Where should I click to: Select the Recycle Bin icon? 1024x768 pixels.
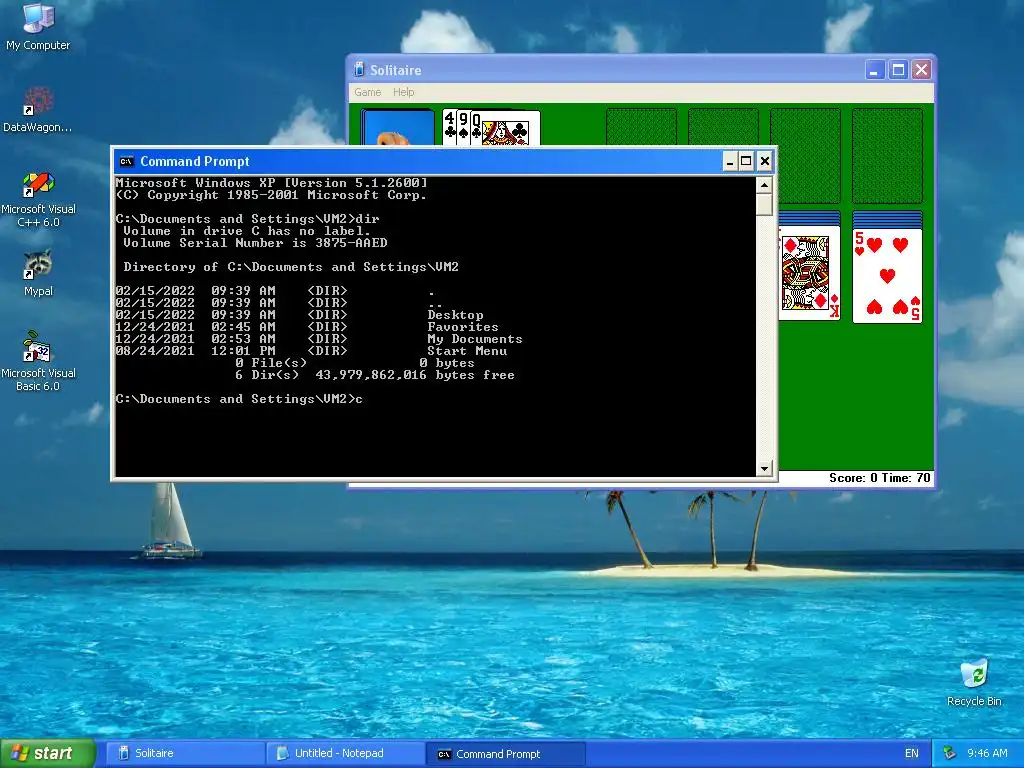point(974,682)
